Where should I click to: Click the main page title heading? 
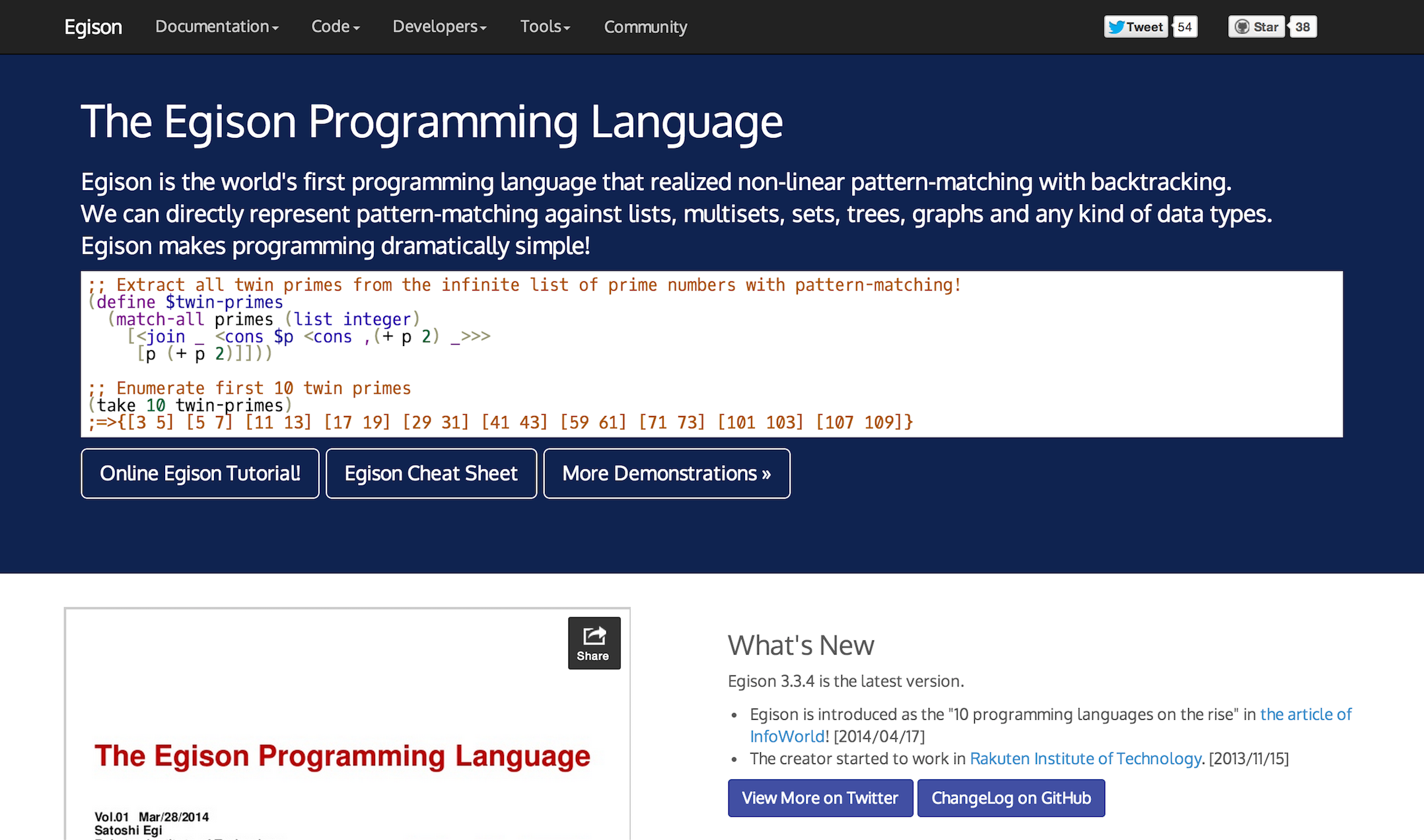point(432,122)
